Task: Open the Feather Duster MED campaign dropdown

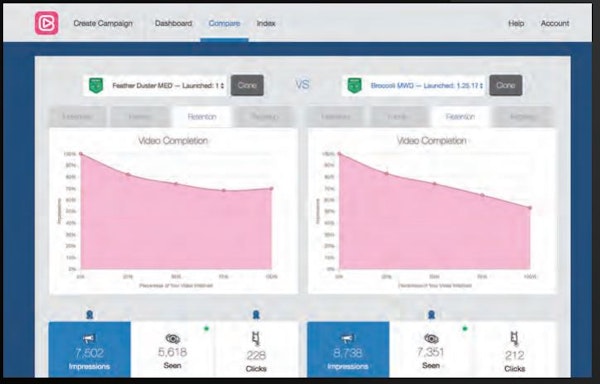Action: (155, 86)
